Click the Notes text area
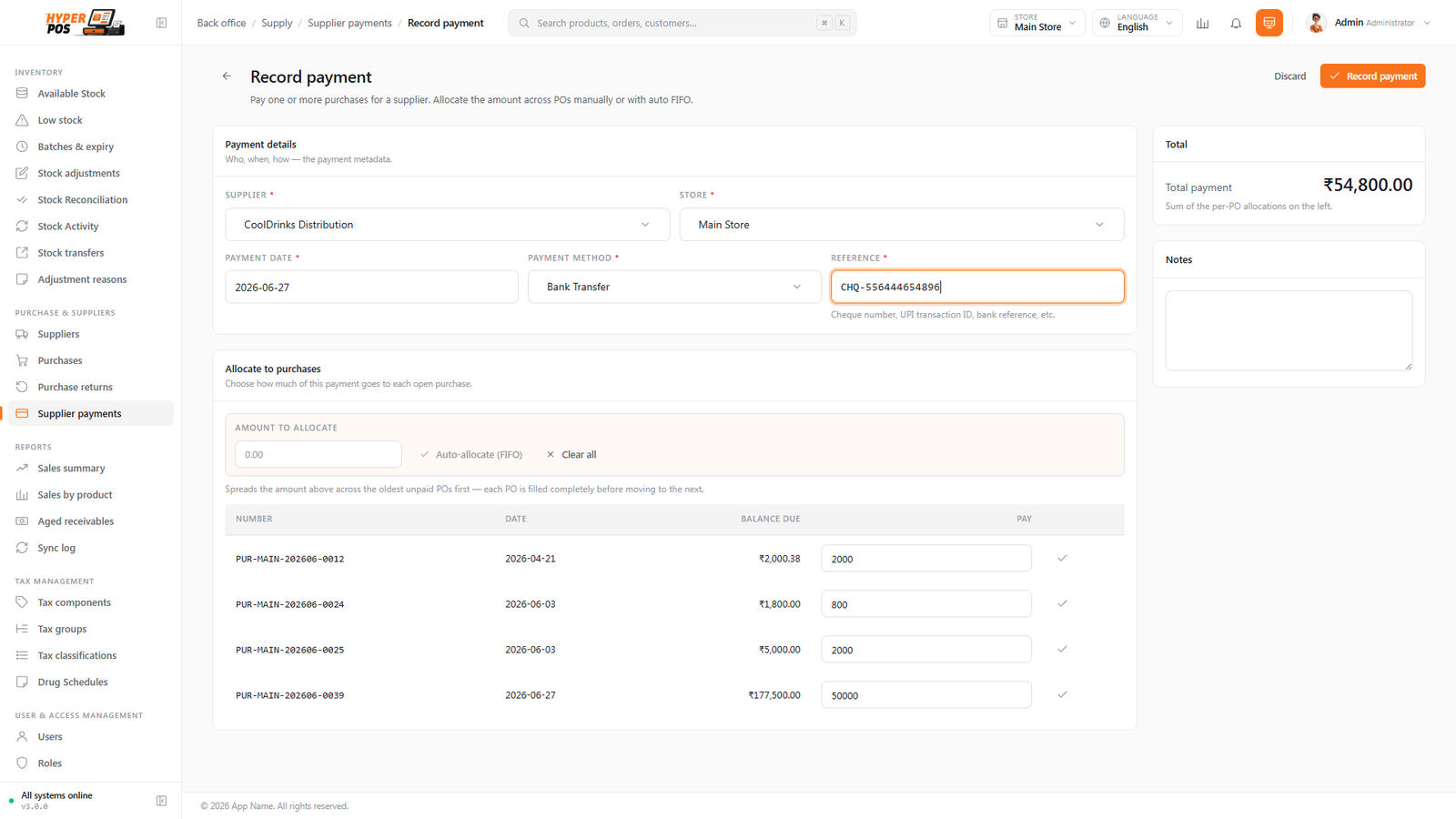This screenshot has width=1456, height=819. coord(1289,330)
